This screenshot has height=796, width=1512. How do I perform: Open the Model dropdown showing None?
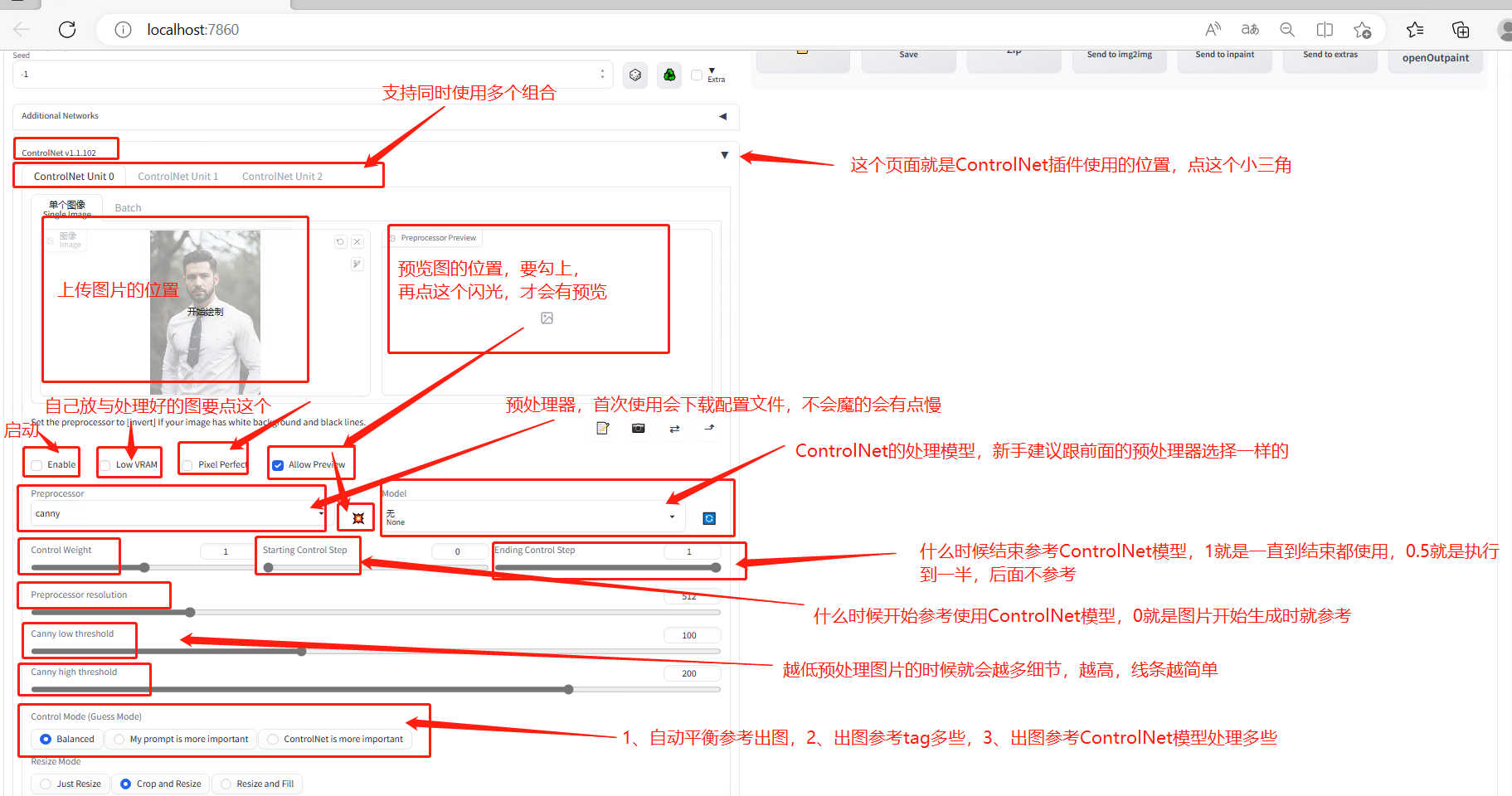pyautogui.click(x=531, y=517)
